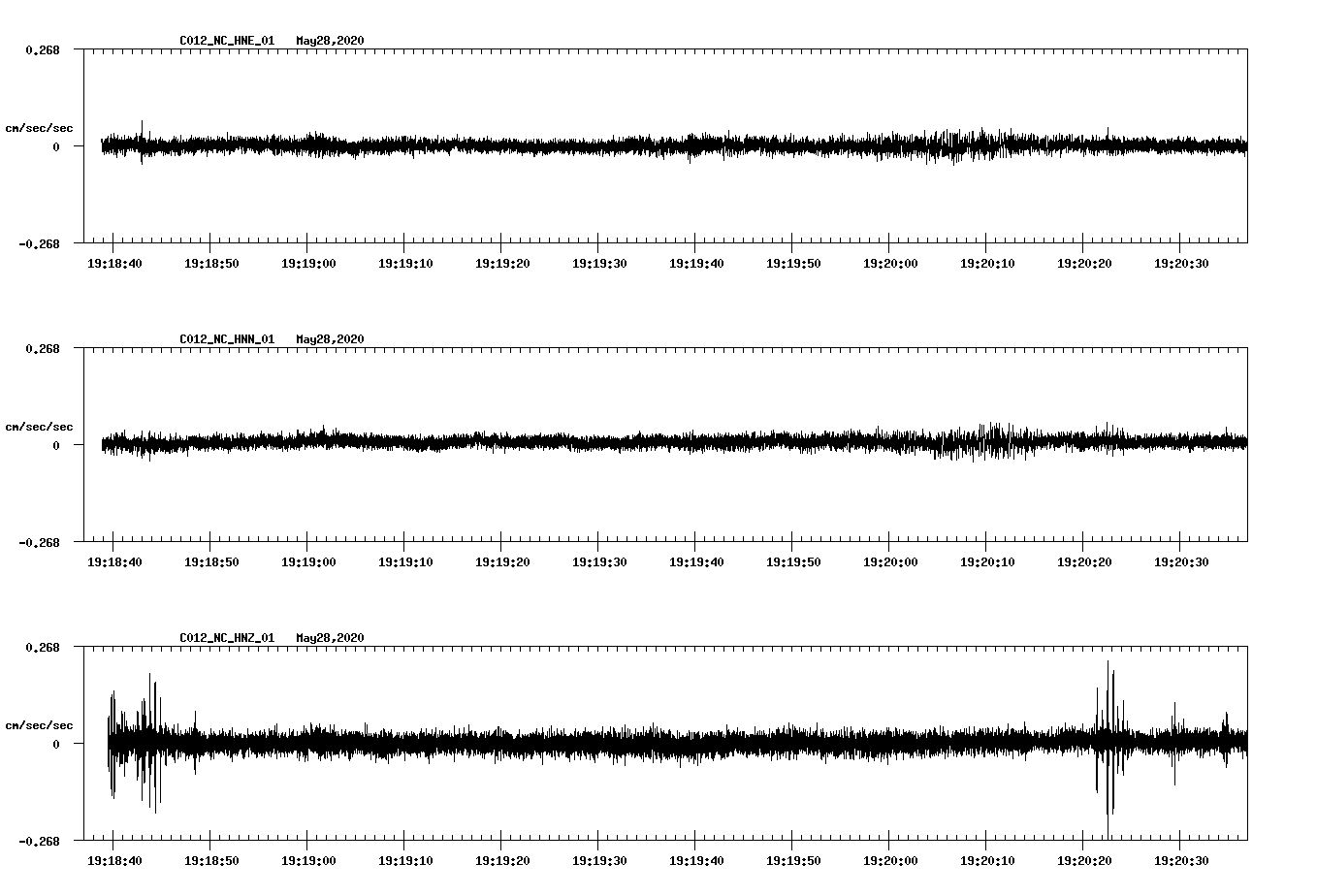Pick the 19:19:50 time label under HNE plot
The width and height of the screenshot is (1317, 896).
click(793, 263)
